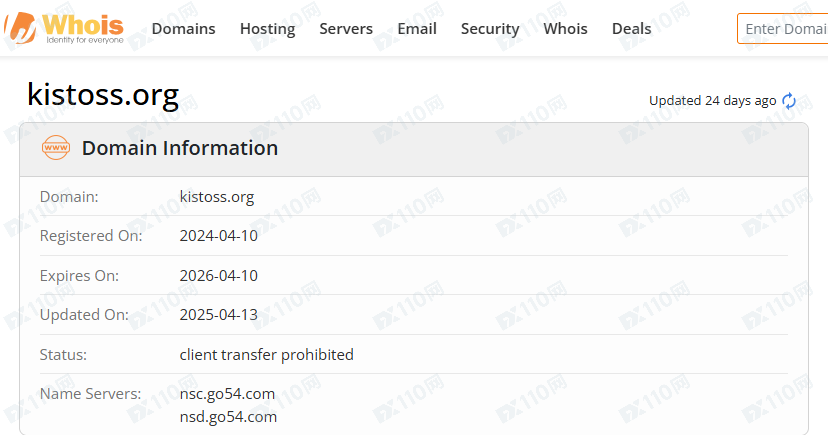The height and width of the screenshot is (435, 828).
Task: Click the Whois navigation menu item
Action: point(566,29)
